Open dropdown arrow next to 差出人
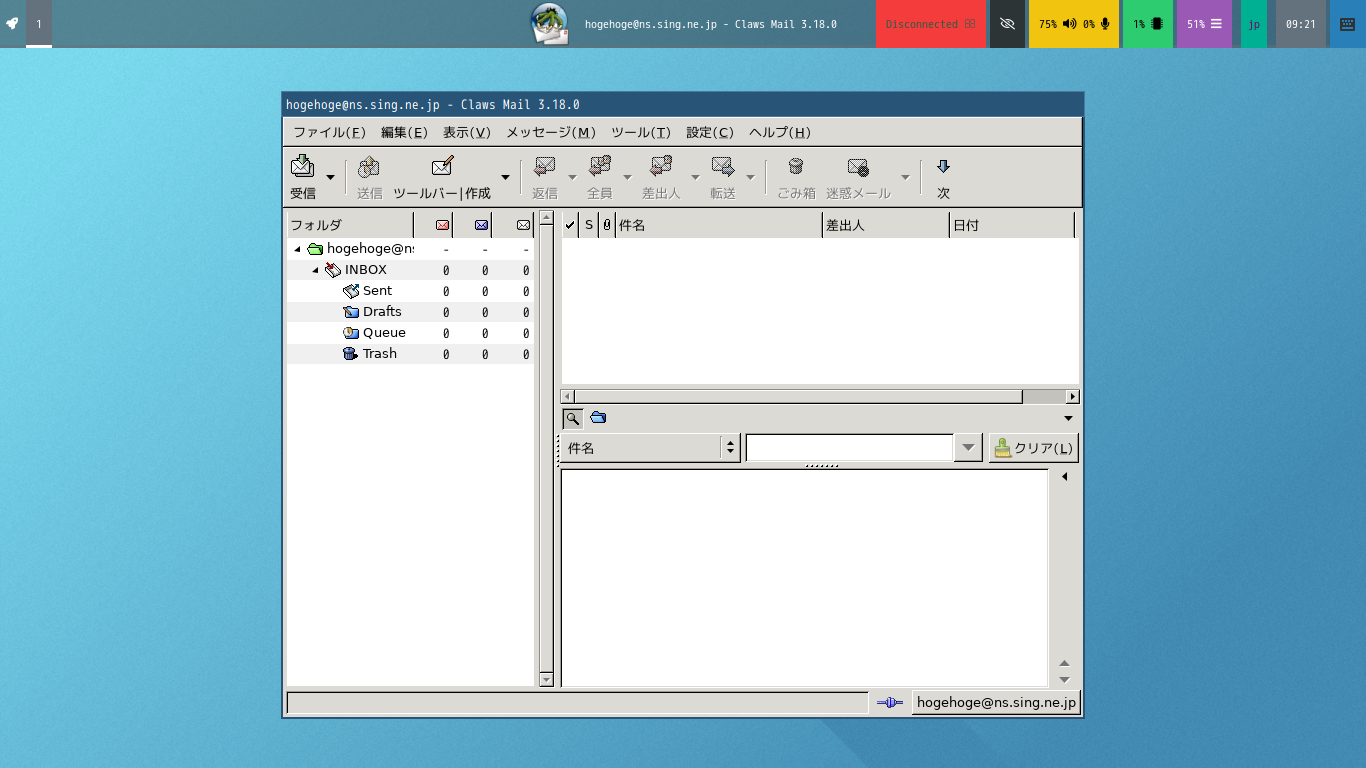 click(x=695, y=177)
